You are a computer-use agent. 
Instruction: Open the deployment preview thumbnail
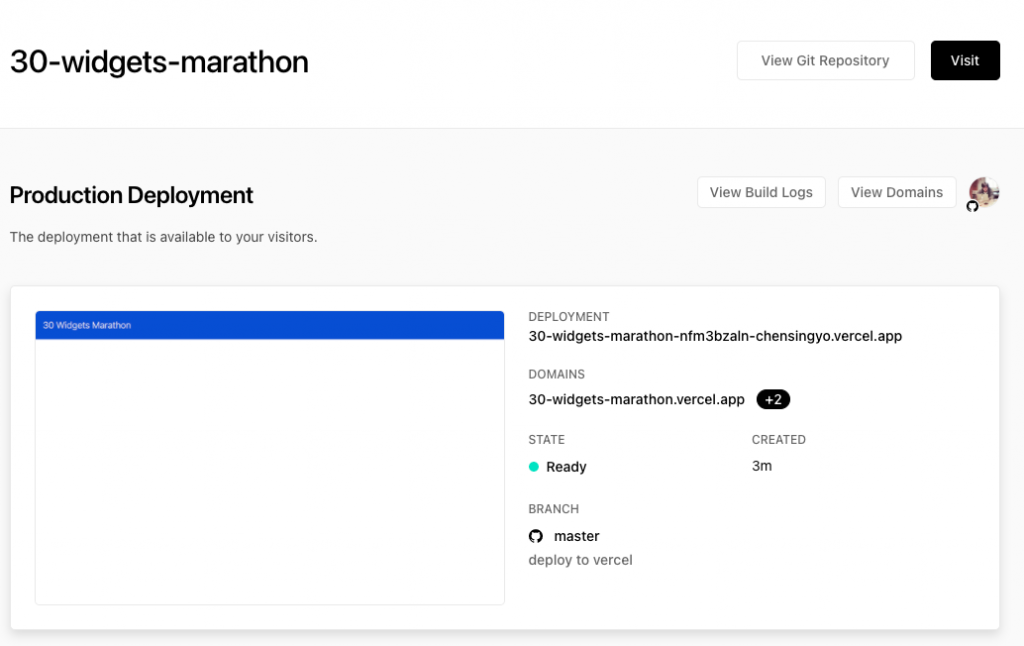tap(270, 457)
